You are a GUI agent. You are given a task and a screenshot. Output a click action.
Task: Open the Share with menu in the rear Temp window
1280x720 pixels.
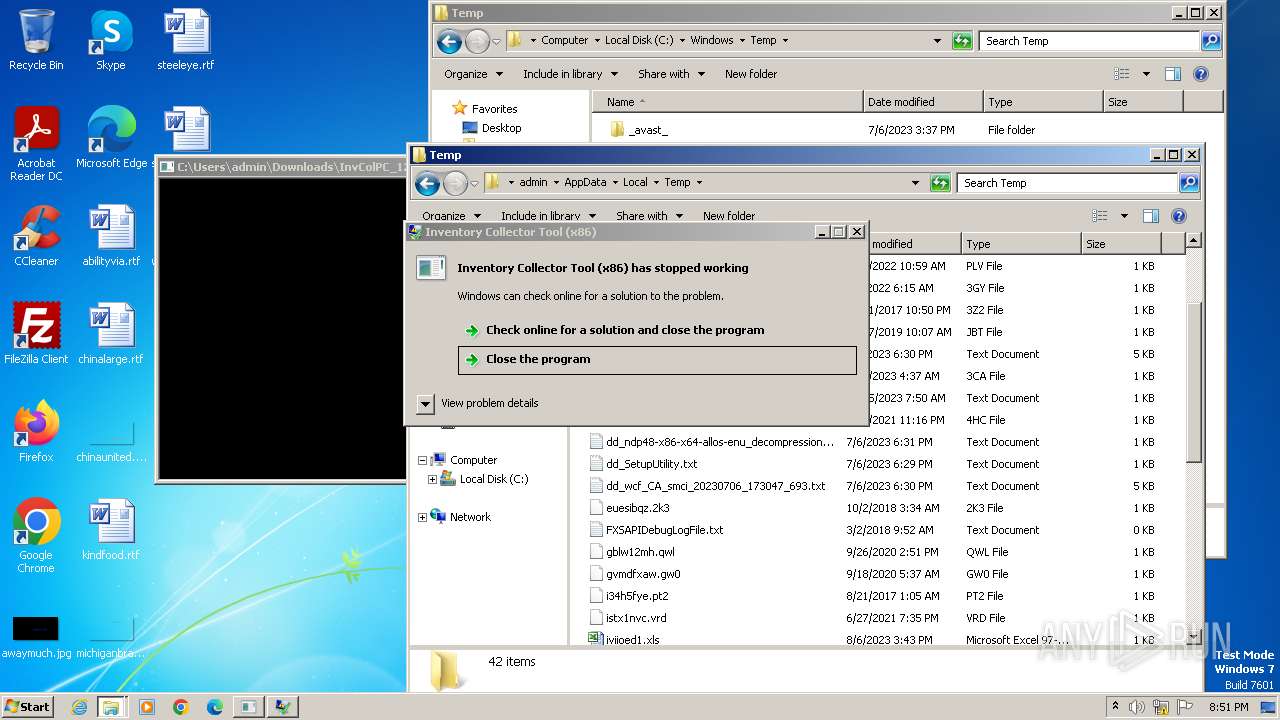pos(671,74)
